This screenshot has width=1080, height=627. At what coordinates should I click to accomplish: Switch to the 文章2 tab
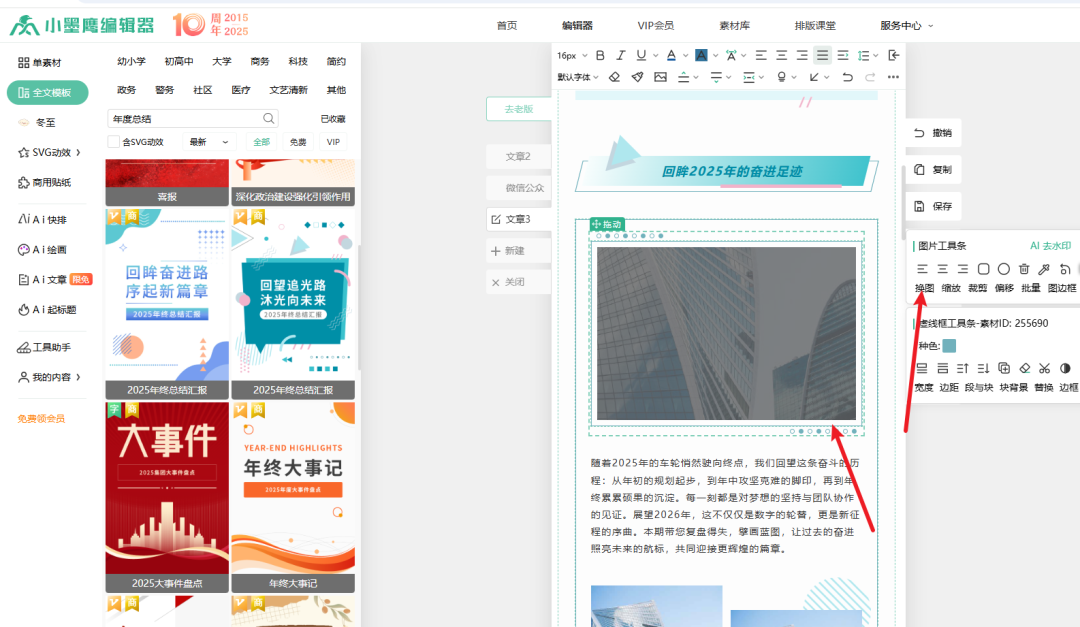(x=519, y=156)
